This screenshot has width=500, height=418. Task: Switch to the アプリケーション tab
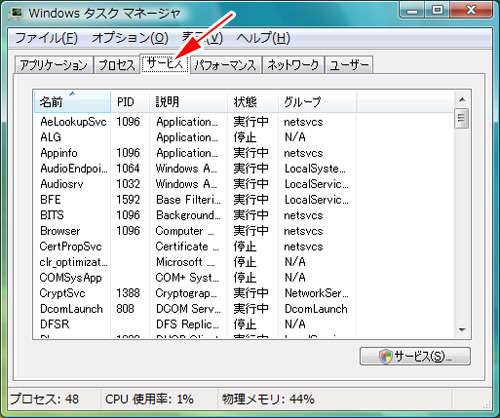pyautogui.click(x=54, y=65)
